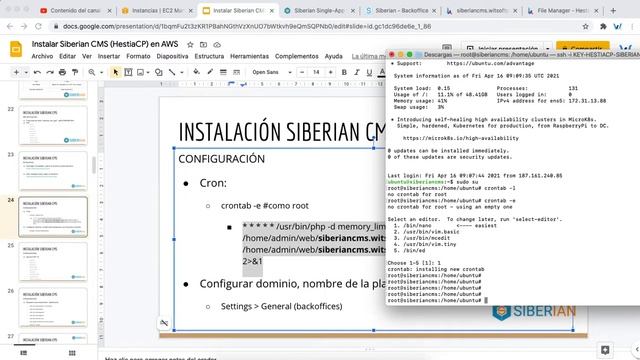Screen dimensions: 640x360
Task: Insert a text box
Action: tap(128, 72)
